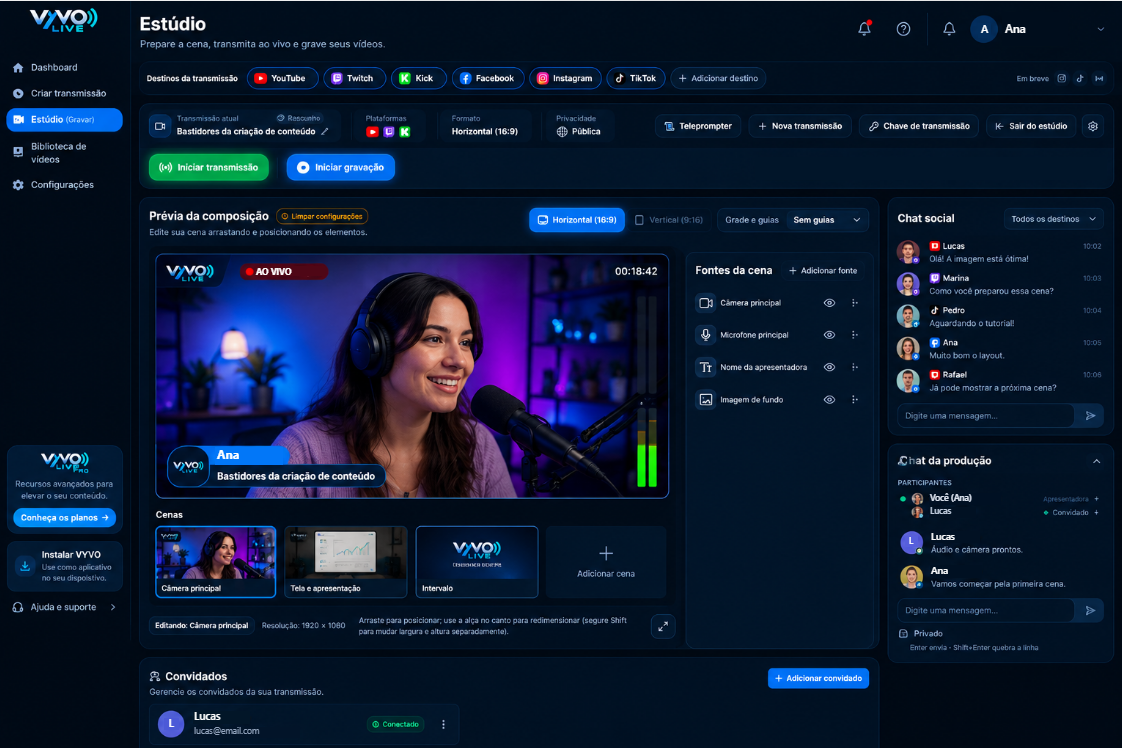Open options for Imagem de fundo source
Viewport: 1122px width, 748px height.
854,399
